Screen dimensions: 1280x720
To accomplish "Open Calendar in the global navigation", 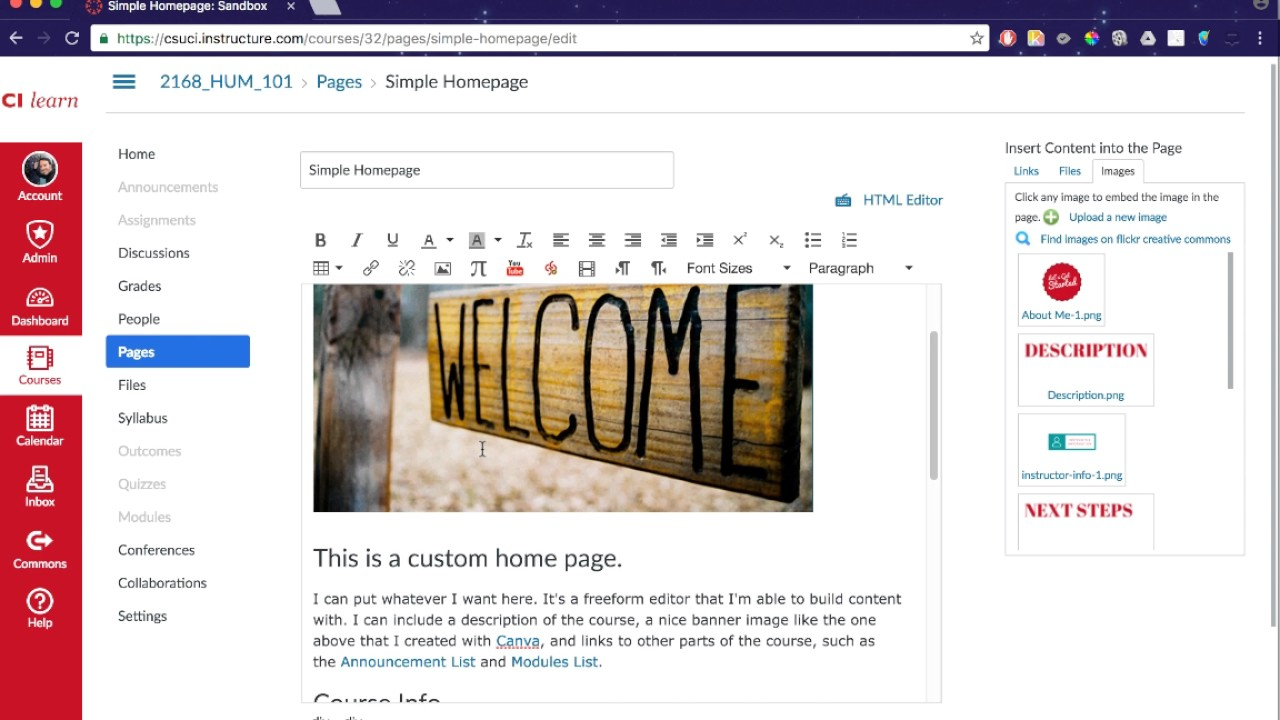I will tap(40, 425).
